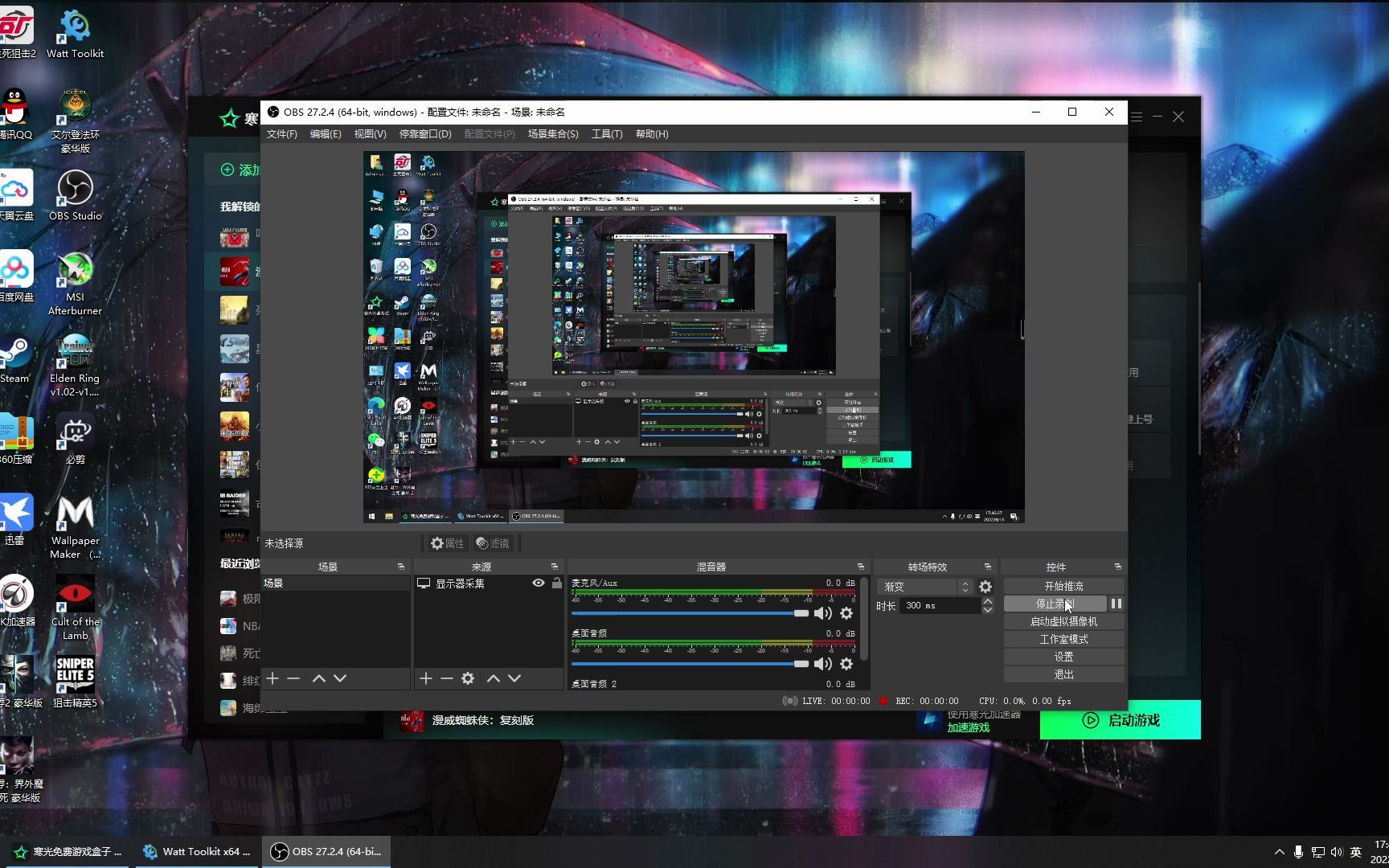
Task: Click the 停止录制 stop recording button
Action: 1055,604
